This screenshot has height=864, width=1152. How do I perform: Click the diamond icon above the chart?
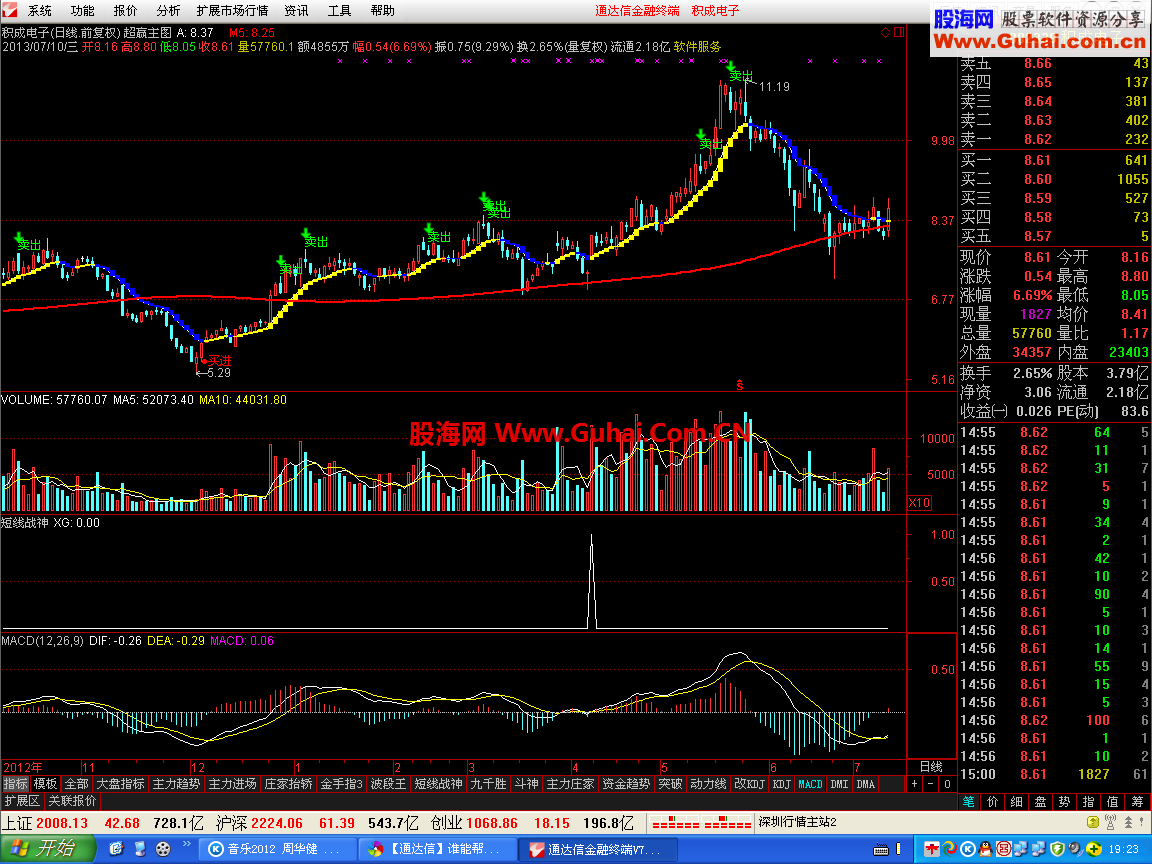coord(885,32)
